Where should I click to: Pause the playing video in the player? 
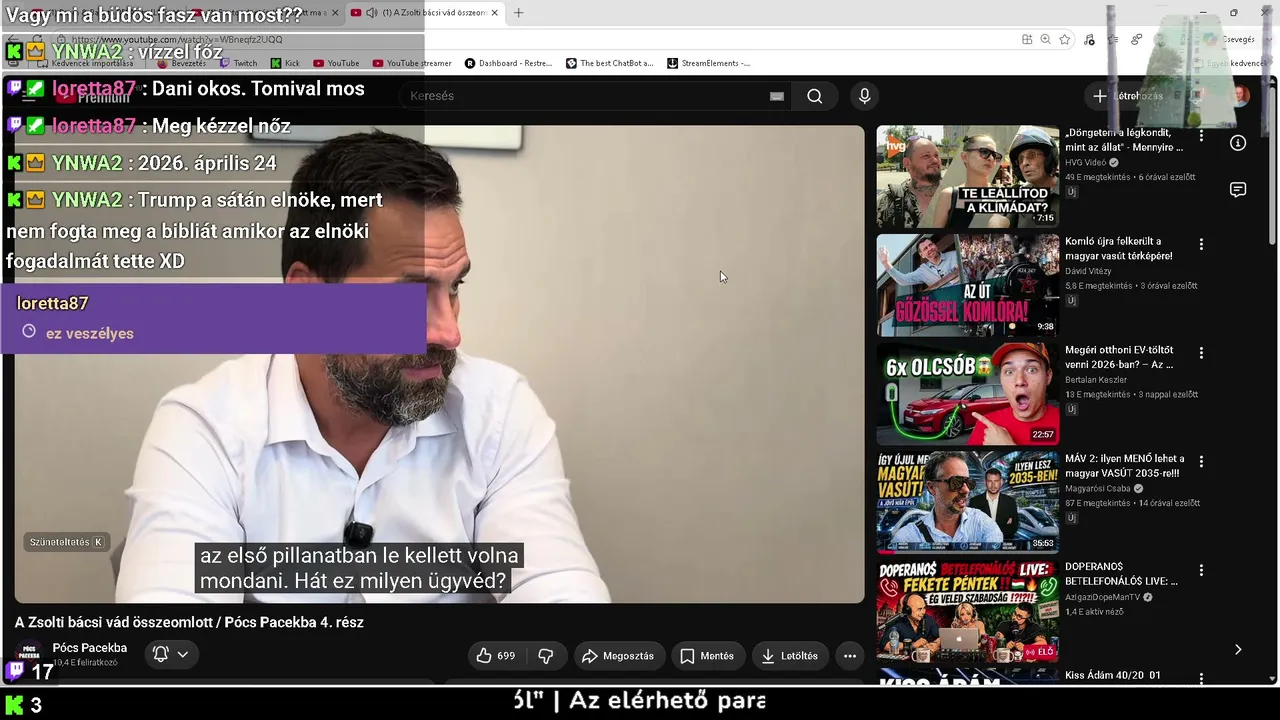[x=439, y=364]
